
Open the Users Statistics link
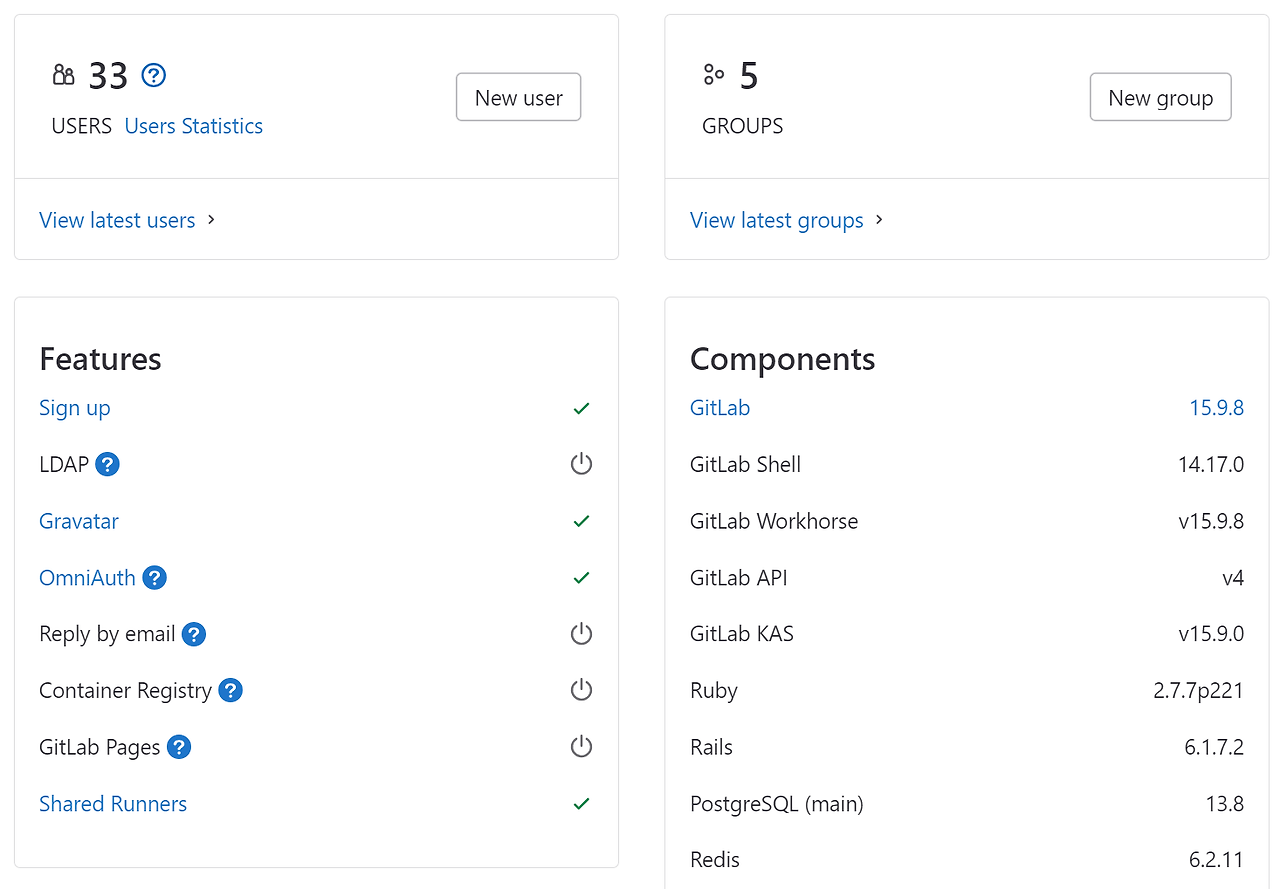click(194, 126)
